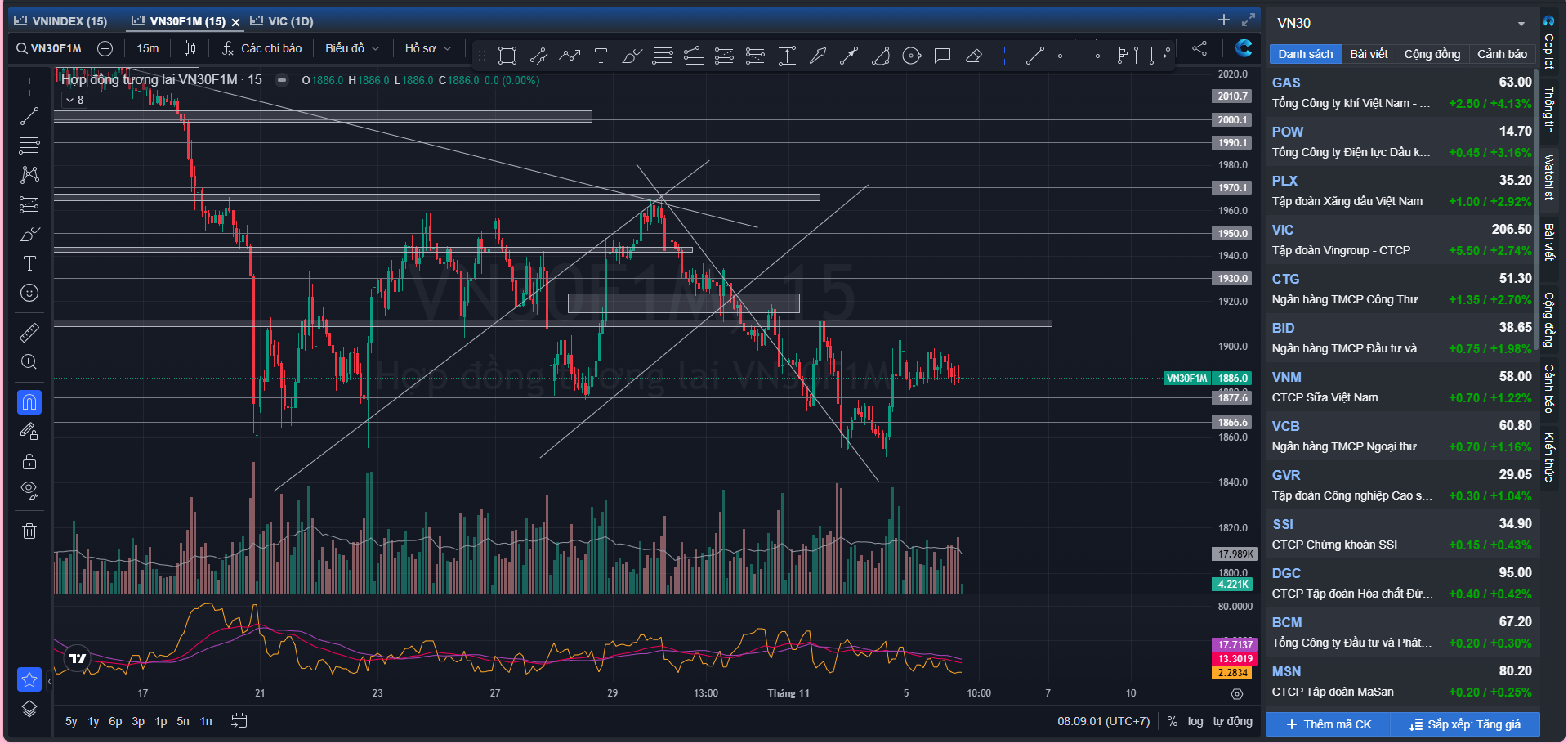The image size is (1568, 744).
Task: Switch to the VNINDEX (15) chart tab
Action: click(x=61, y=21)
